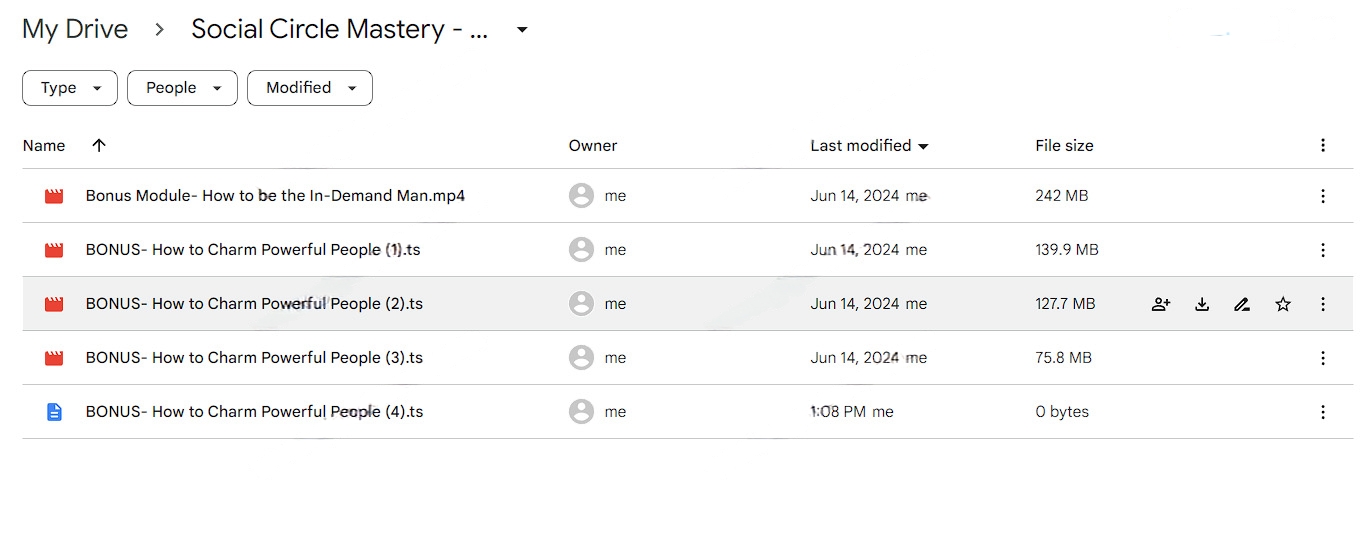Image resolution: width=1368 pixels, height=546 pixels.
Task: Open more actions for Bonus Module In-Demand Man.mp4
Action: [1323, 196]
